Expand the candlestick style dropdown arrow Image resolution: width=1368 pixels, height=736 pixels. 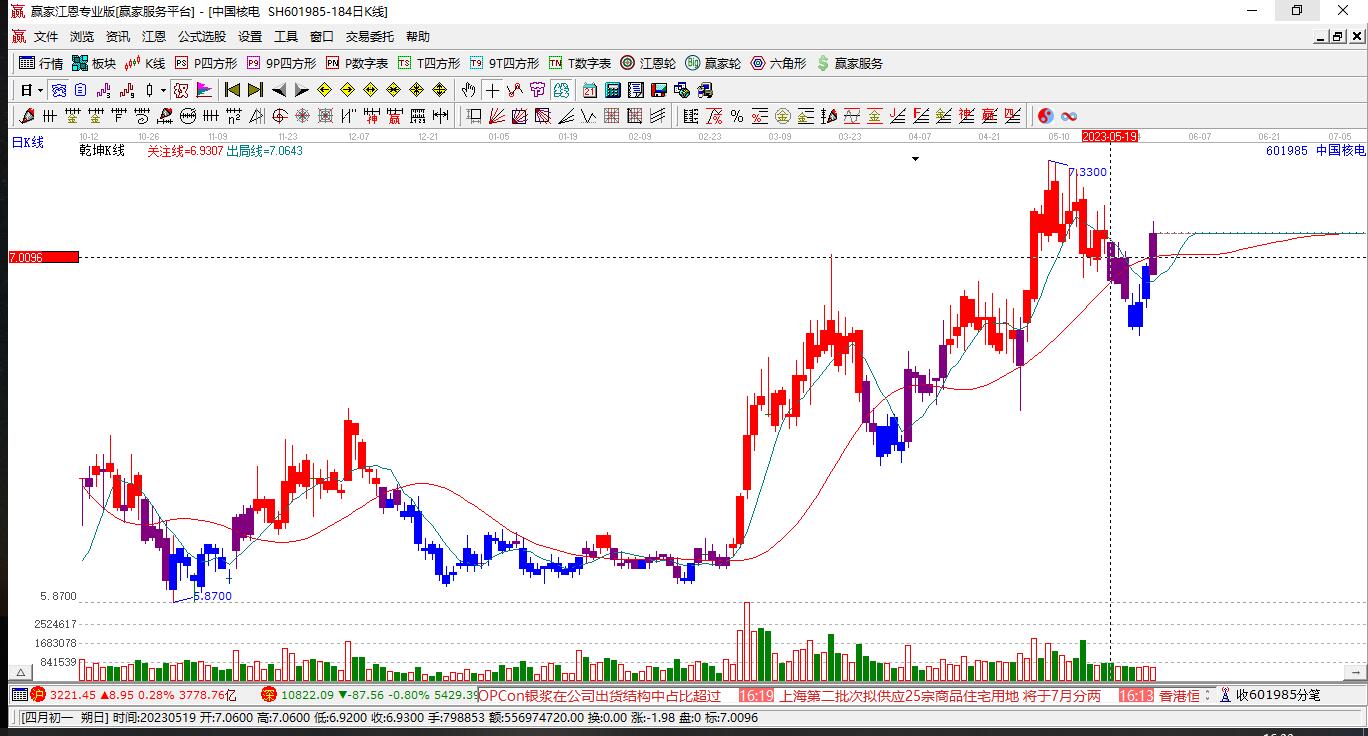164,90
